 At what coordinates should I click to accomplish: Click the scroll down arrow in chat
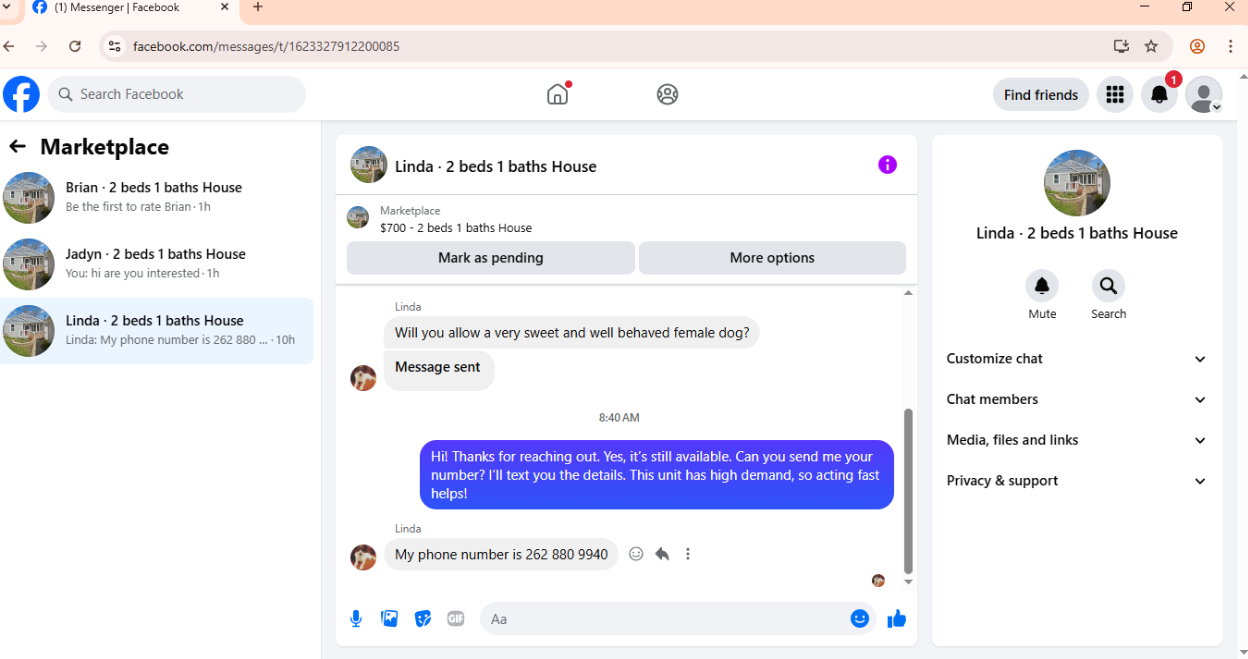[908, 582]
